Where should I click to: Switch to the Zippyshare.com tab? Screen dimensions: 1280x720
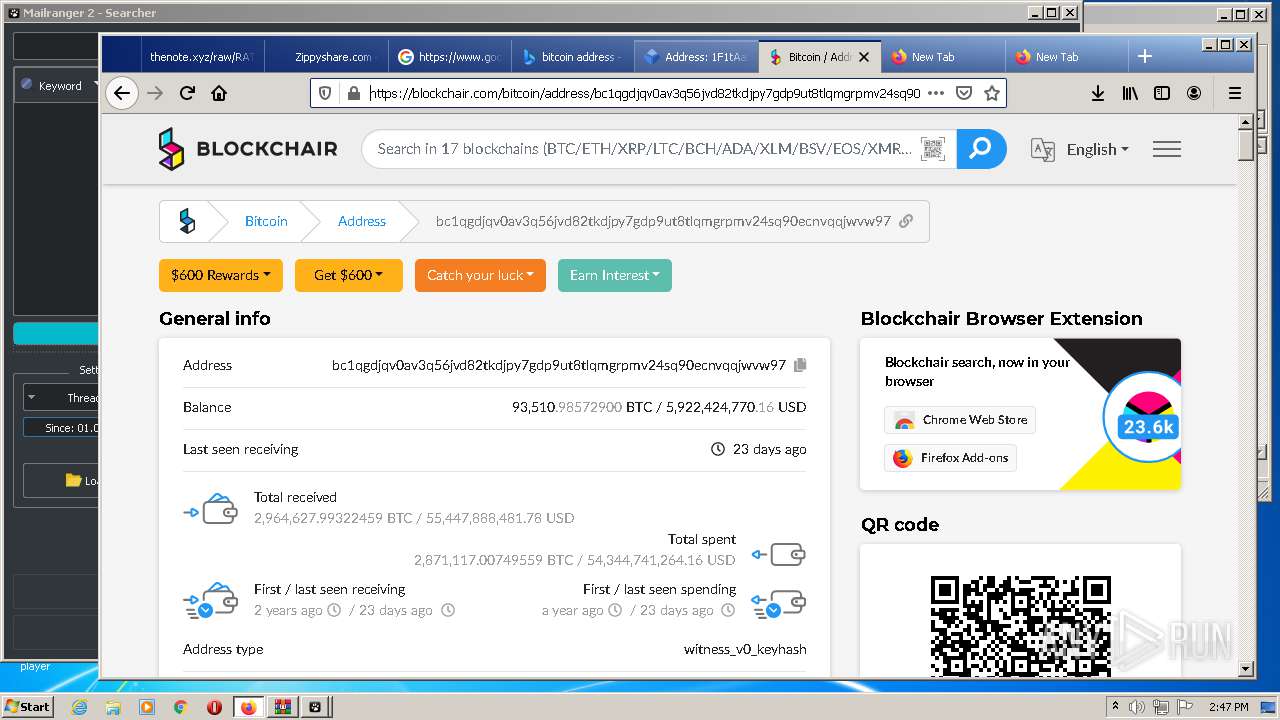click(x=327, y=57)
